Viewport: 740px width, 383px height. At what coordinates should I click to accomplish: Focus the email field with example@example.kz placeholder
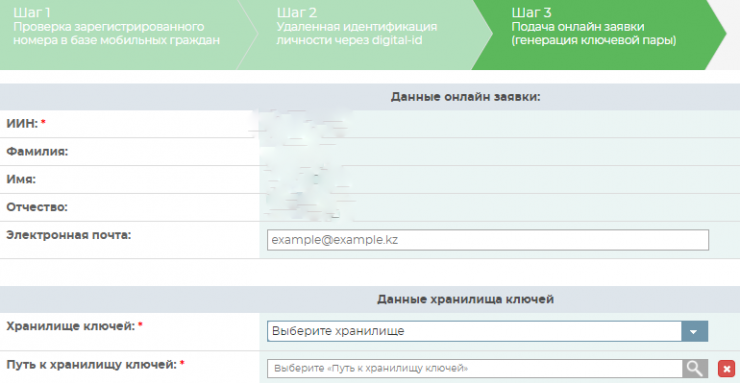488,240
